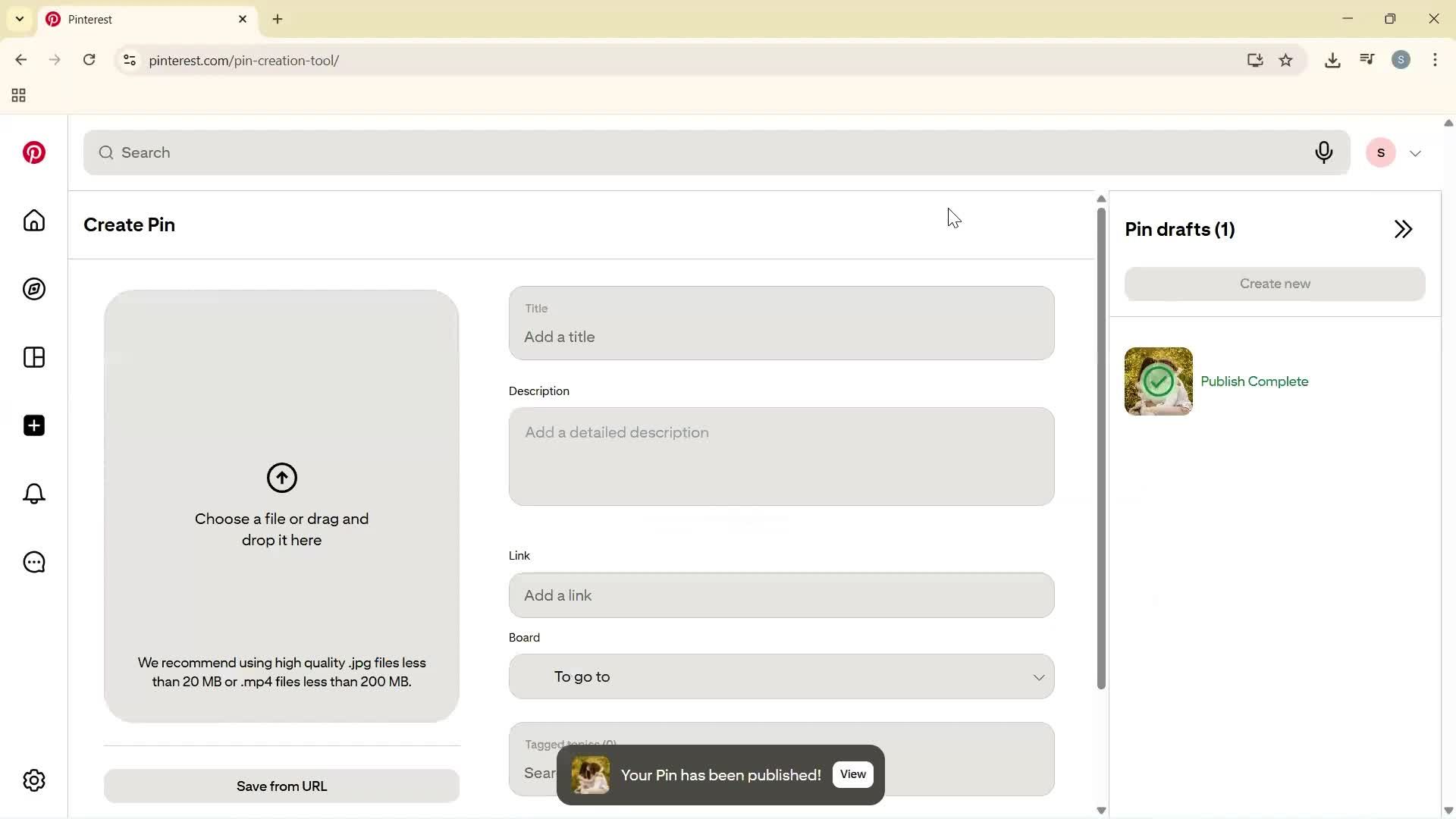
Task: Click the Create plus icon in sidebar
Action: [x=33, y=425]
